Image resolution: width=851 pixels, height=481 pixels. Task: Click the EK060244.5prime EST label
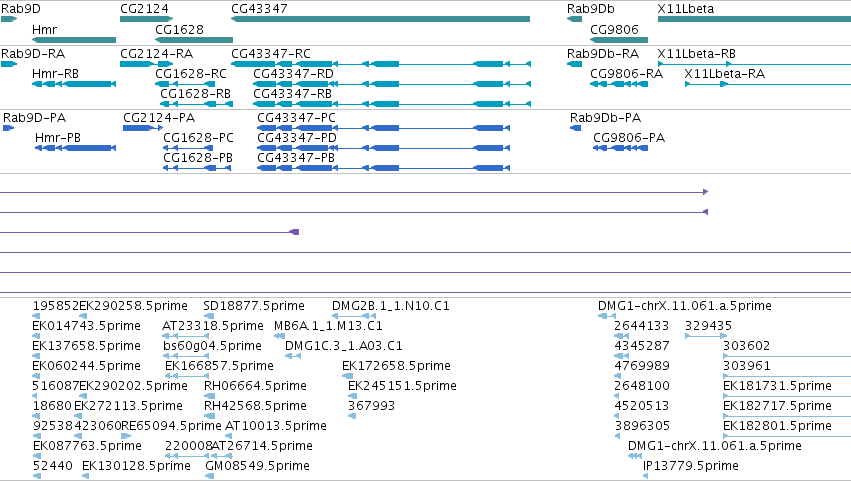pyautogui.click(x=86, y=366)
